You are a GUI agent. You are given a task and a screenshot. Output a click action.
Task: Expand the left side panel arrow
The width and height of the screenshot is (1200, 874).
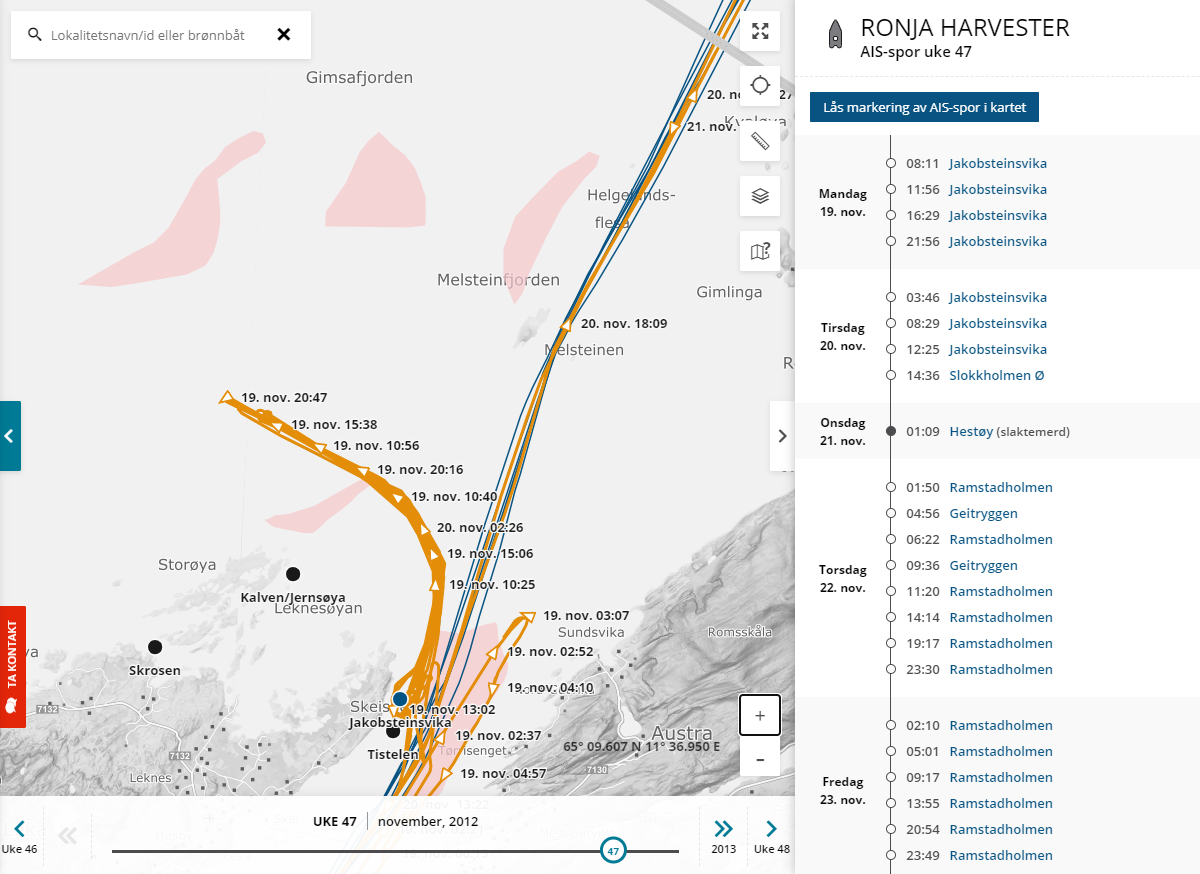pos(9,436)
